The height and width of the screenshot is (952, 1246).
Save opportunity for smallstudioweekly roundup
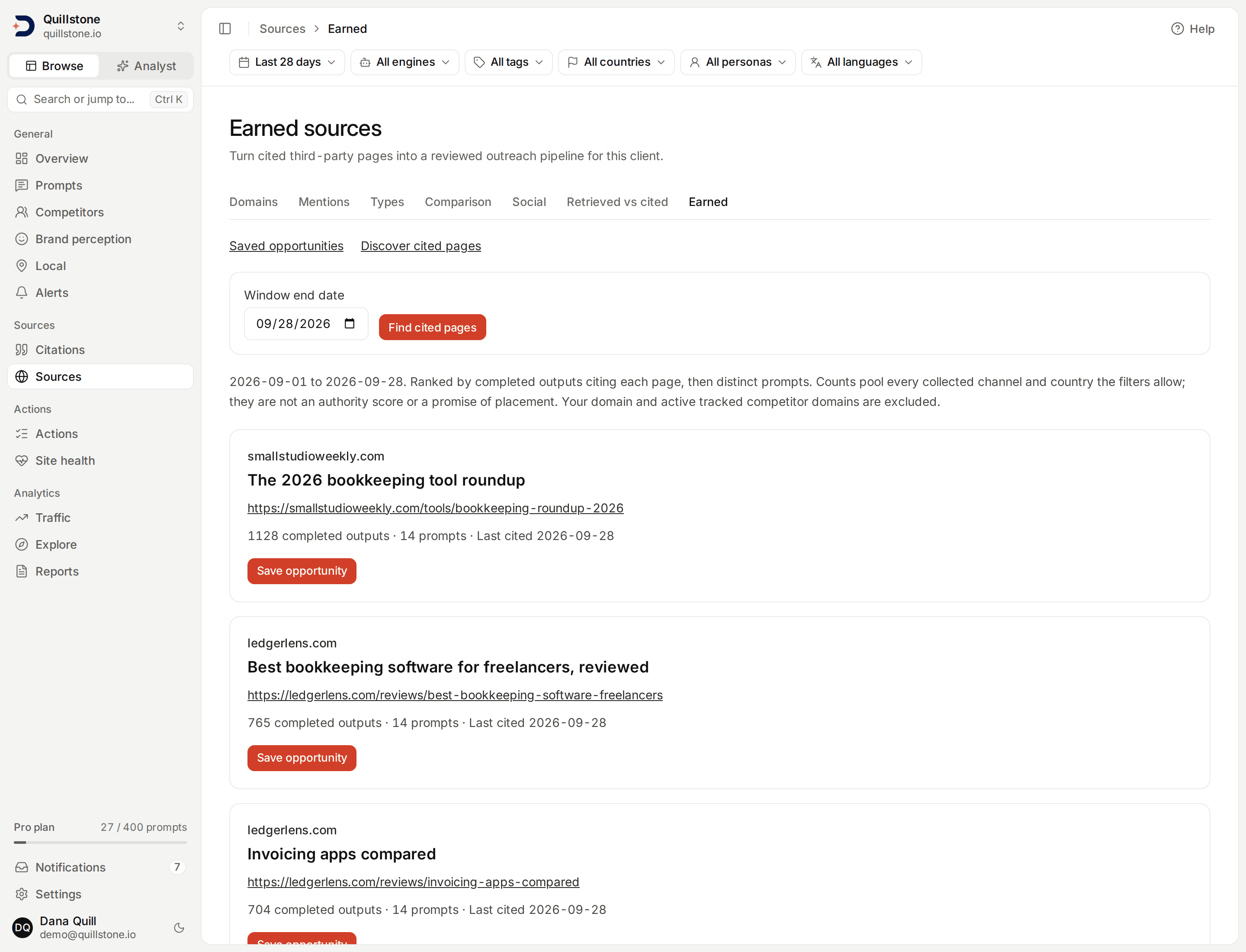point(302,571)
